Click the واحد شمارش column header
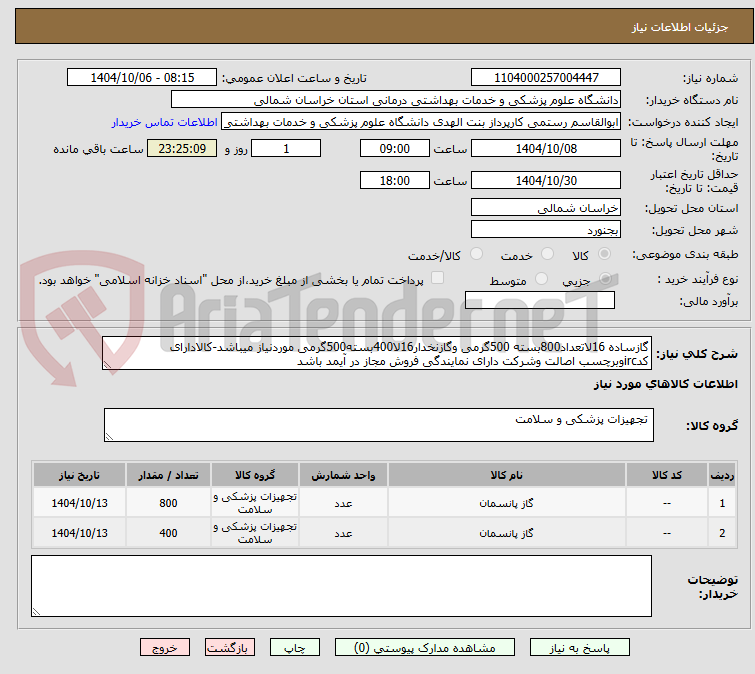This screenshot has height=674, width=755. pyautogui.click(x=343, y=475)
